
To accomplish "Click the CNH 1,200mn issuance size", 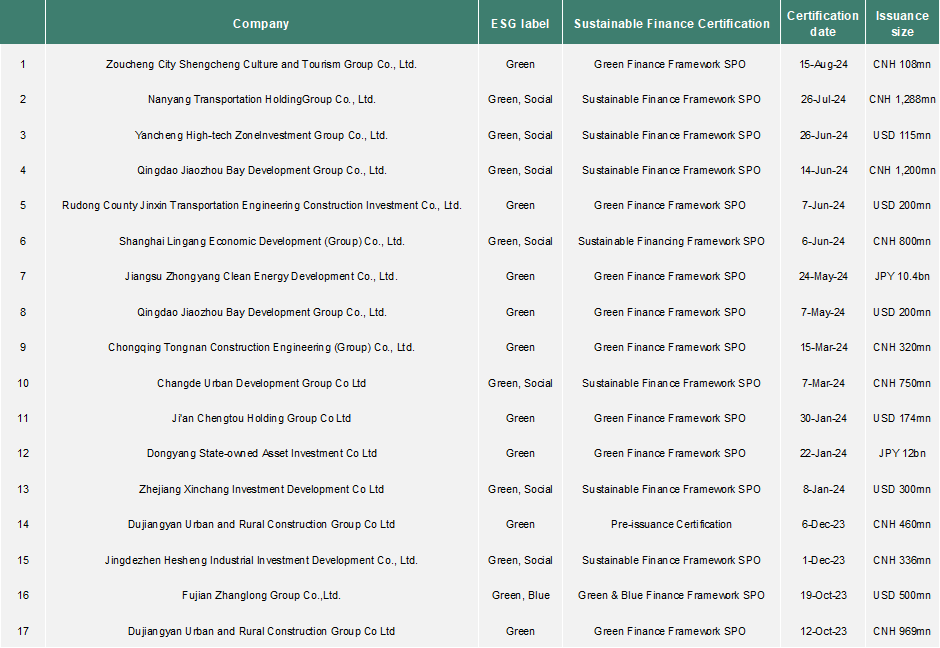I will pyautogui.click(x=902, y=170).
